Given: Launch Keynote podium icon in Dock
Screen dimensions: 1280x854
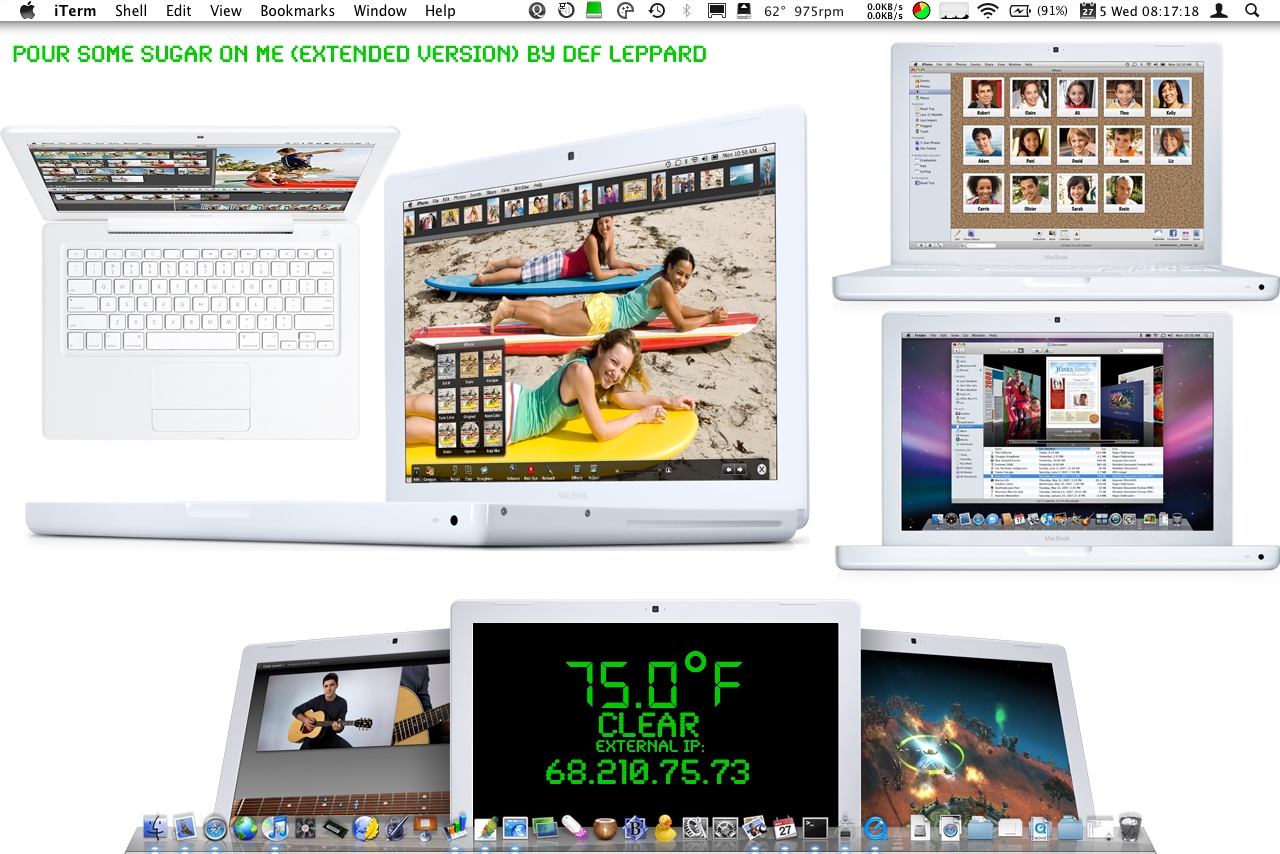Looking at the screenshot, I should pyautogui.click(x=425, y=827).
